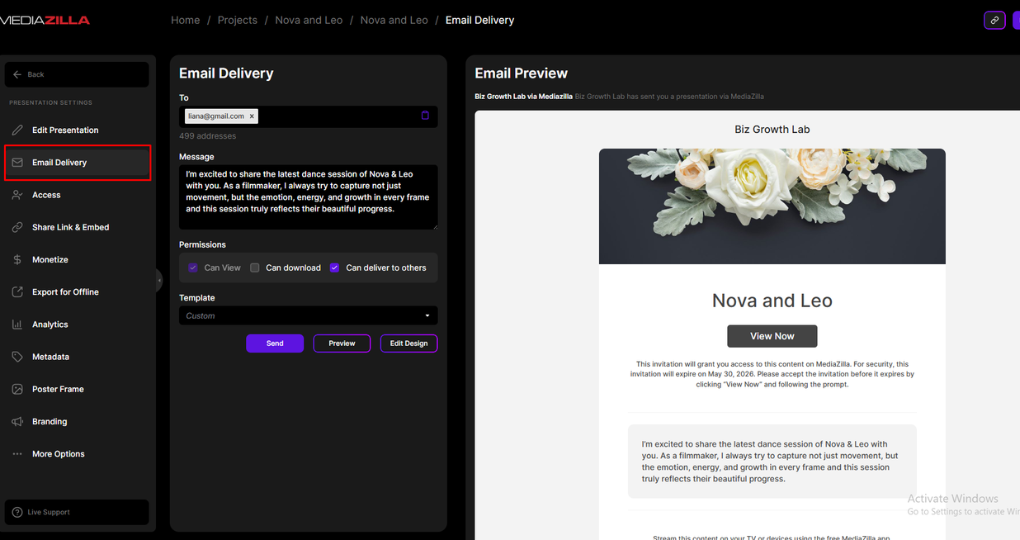Click the Access person icon
Viewport: 1020px width, 540px height.
[18, 195]
